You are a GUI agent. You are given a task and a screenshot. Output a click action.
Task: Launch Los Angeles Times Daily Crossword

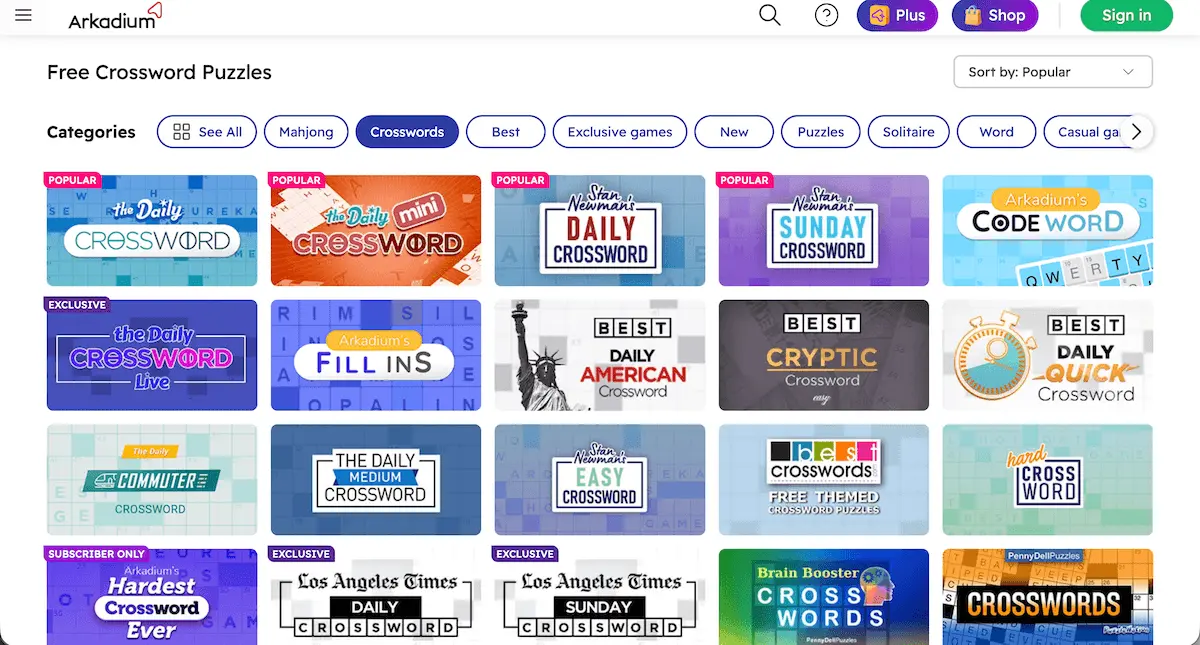click(x=376, y=597)
